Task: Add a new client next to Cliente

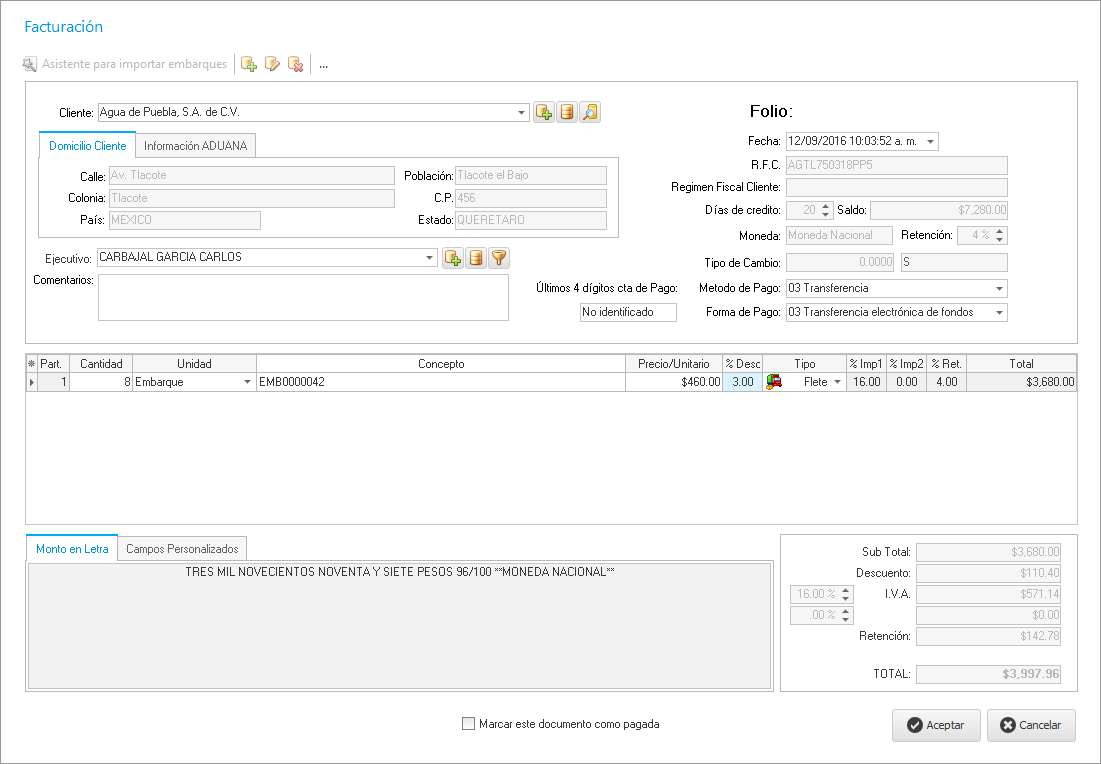Action: [543, 112]
